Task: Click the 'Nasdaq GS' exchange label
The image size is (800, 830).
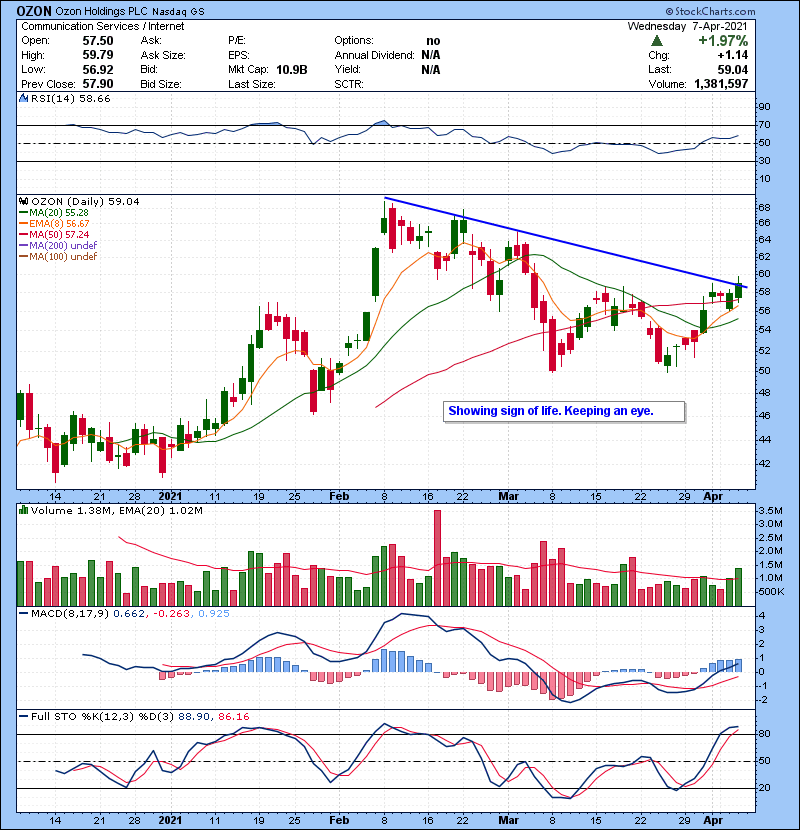Action: 178,12
